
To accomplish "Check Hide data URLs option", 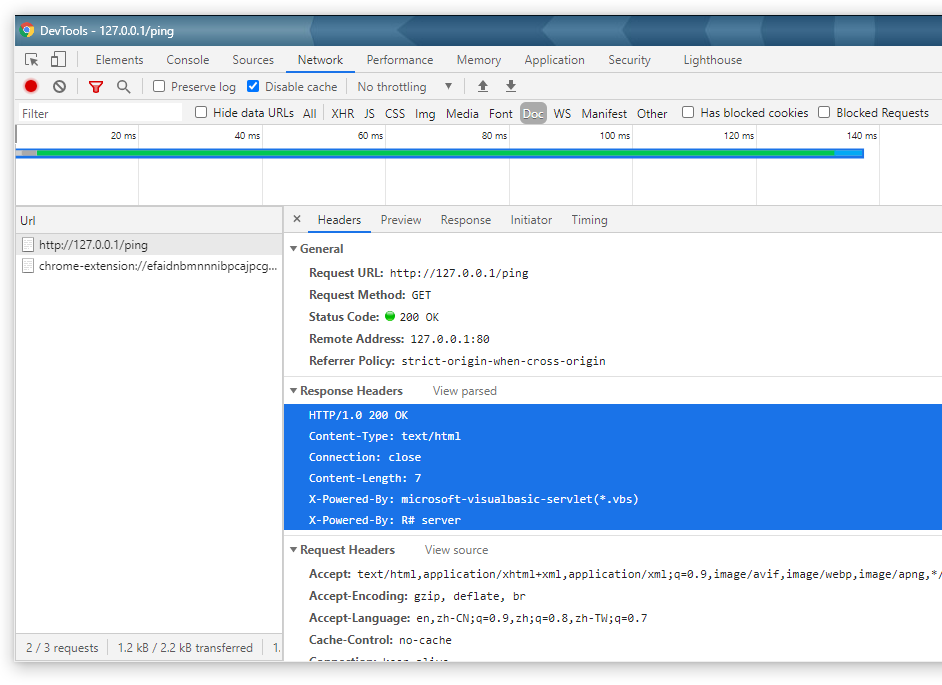I will 201,113.
